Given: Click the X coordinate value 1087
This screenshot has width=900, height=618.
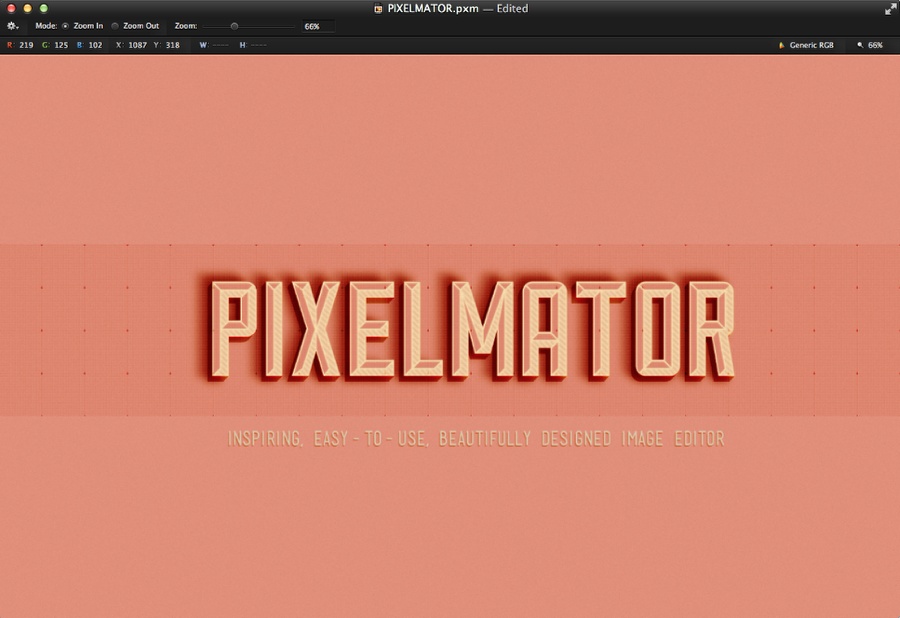Looking at the screenshot, I should click(138, 45).
